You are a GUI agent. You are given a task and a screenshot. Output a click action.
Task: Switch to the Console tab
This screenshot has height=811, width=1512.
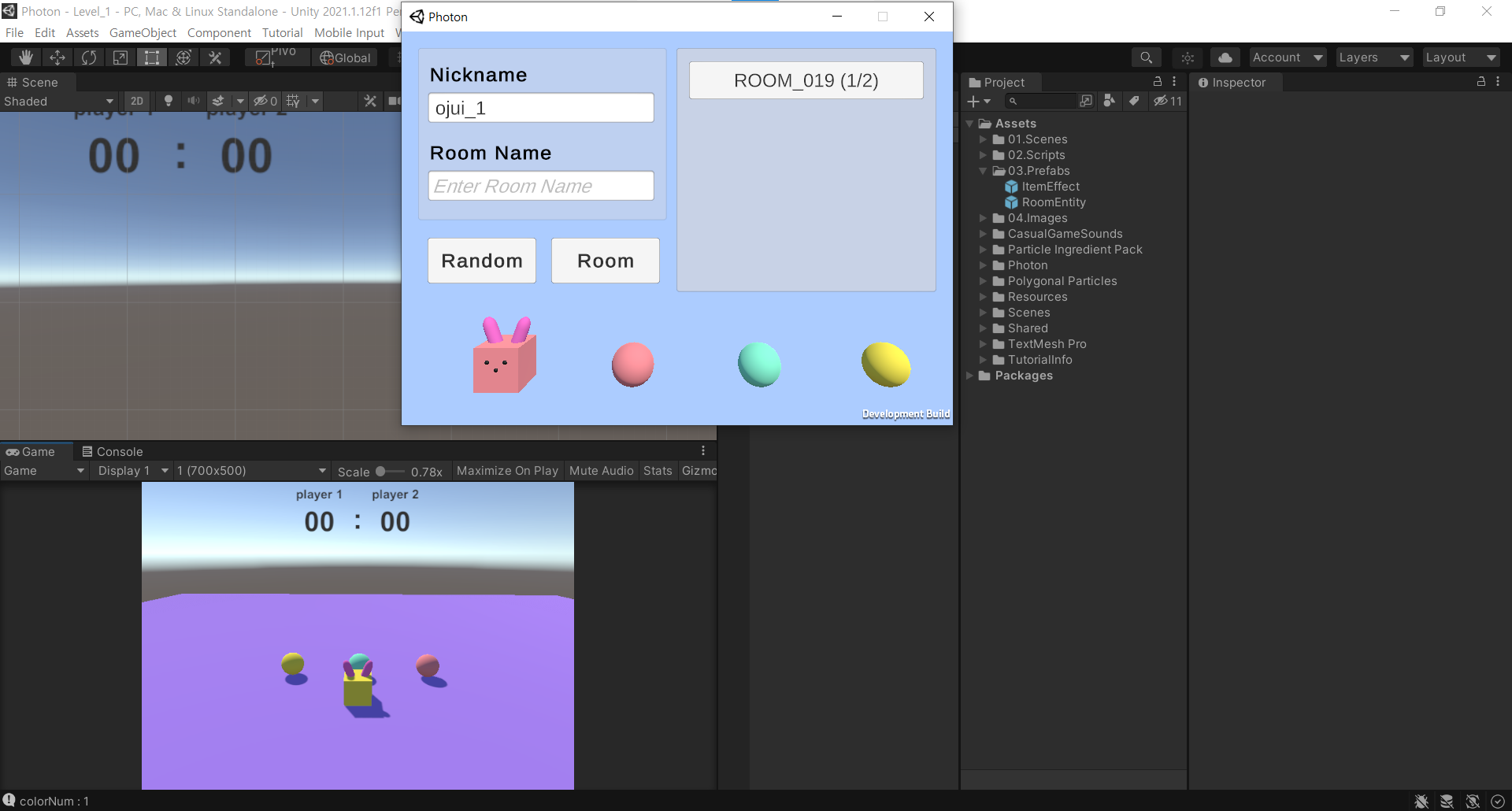pos(113,451)
